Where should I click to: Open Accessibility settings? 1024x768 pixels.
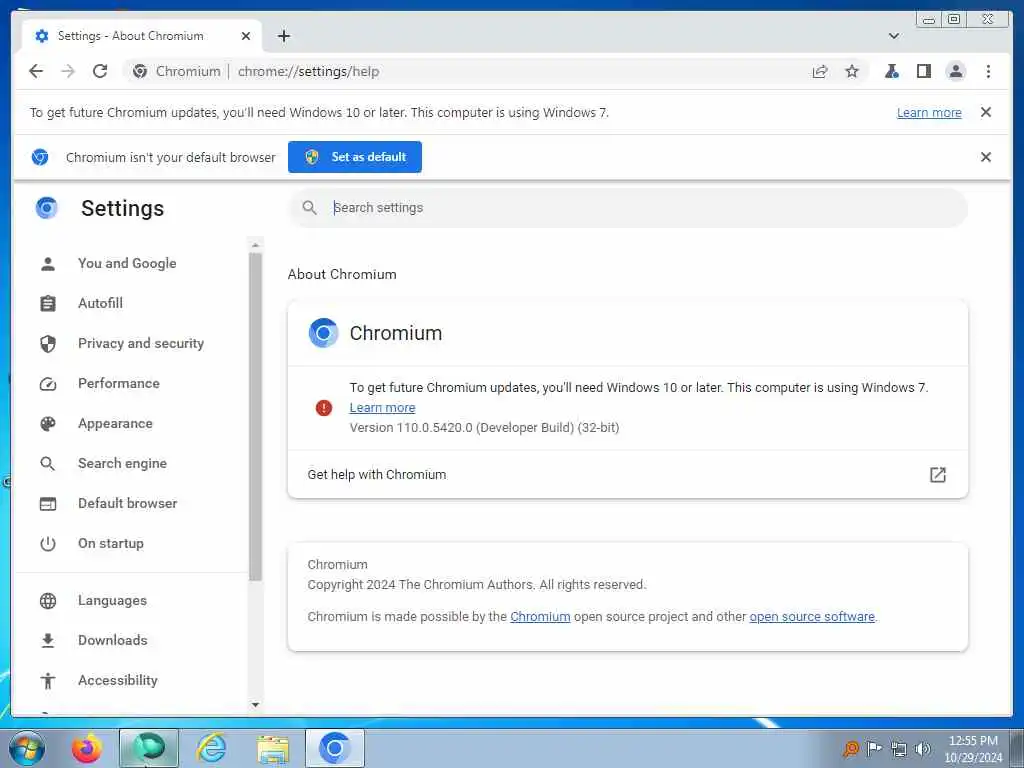(118, 680)
